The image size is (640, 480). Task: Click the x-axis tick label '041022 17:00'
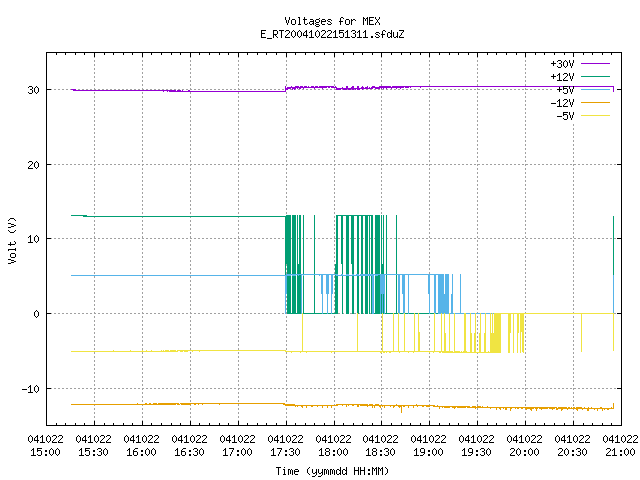238,446
